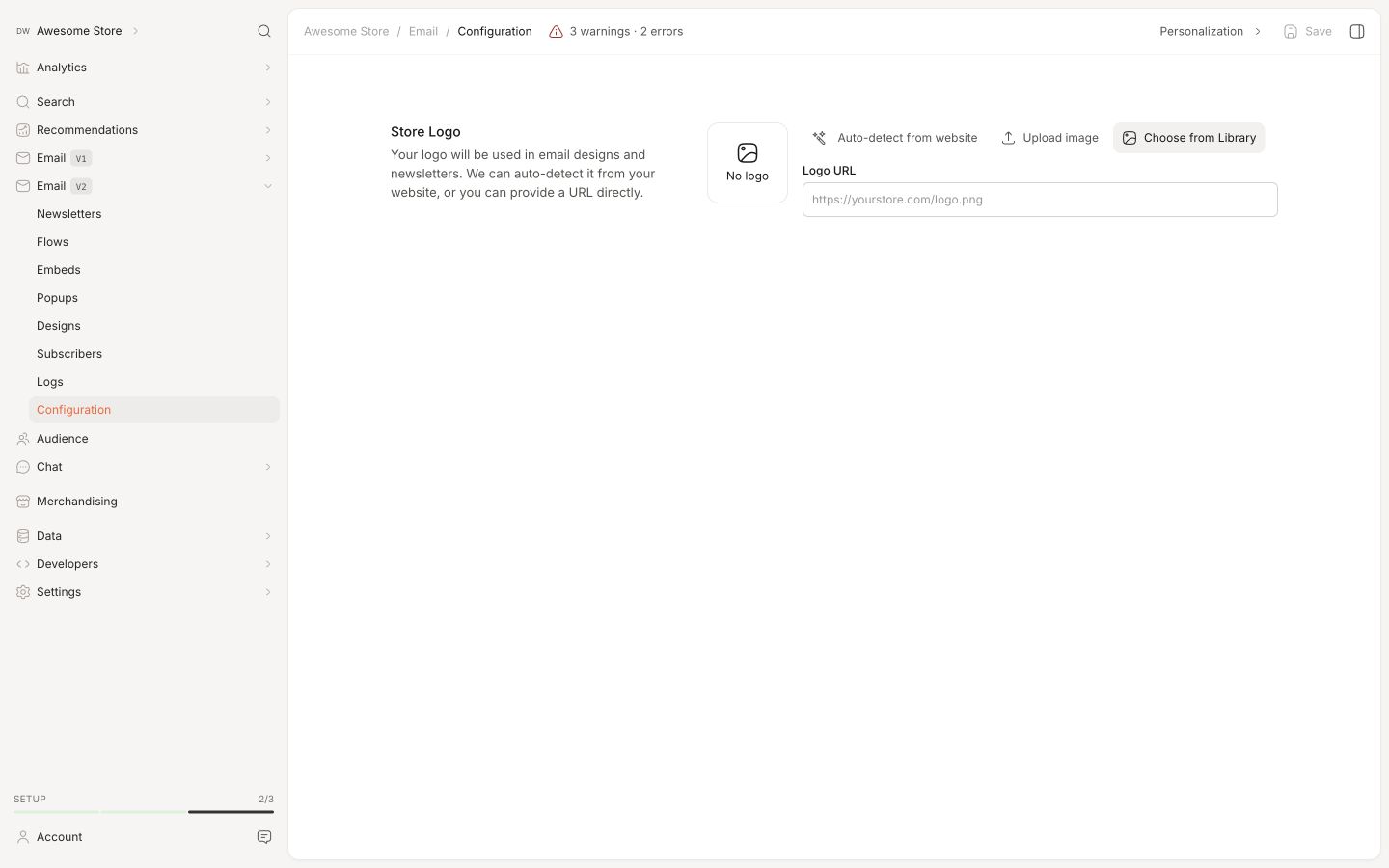1389x868 pixels.
Task: Open the sidebar search icon
Action: [x=264, y=31]
